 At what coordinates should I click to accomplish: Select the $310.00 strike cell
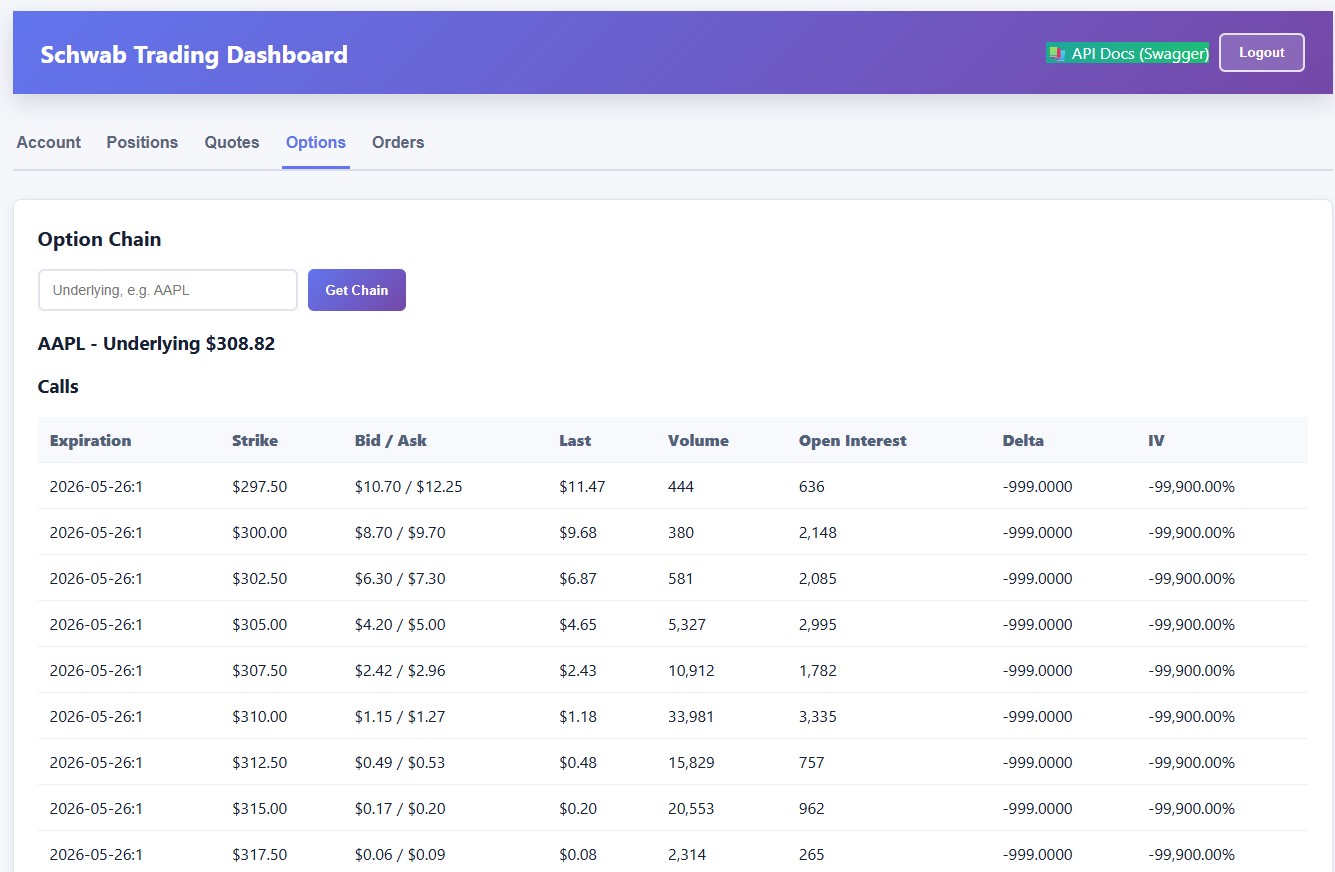[260, 717]
